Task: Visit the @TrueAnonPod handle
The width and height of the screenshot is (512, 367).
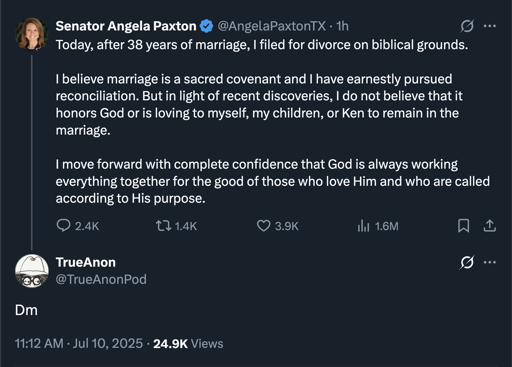Action: pyautogui.click(x=101, y=279)
